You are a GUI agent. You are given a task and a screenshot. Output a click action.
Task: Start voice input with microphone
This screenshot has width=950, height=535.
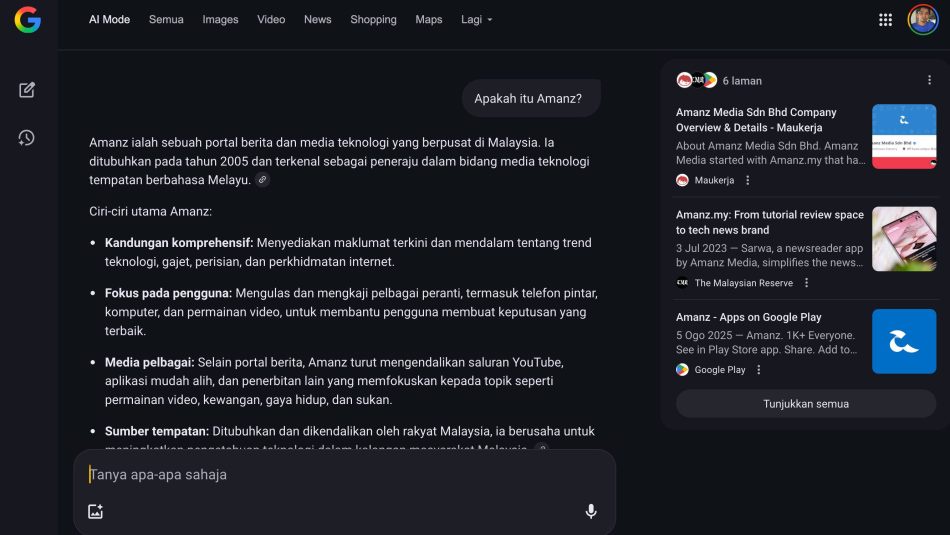pyautogui.click(x=591, y=511)
